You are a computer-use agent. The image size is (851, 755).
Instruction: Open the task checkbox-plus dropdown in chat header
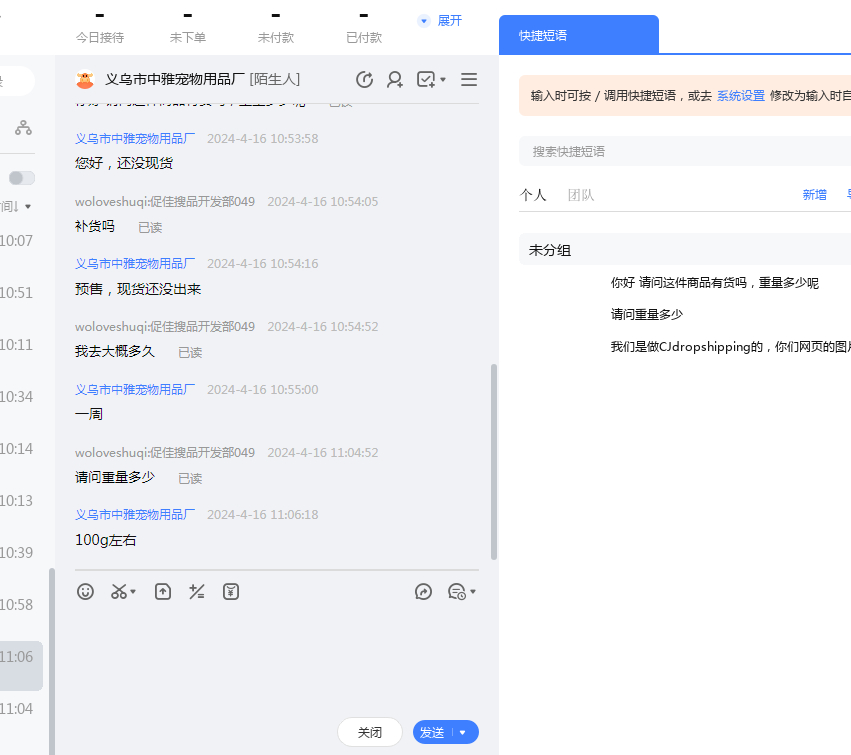coord(431,80)
